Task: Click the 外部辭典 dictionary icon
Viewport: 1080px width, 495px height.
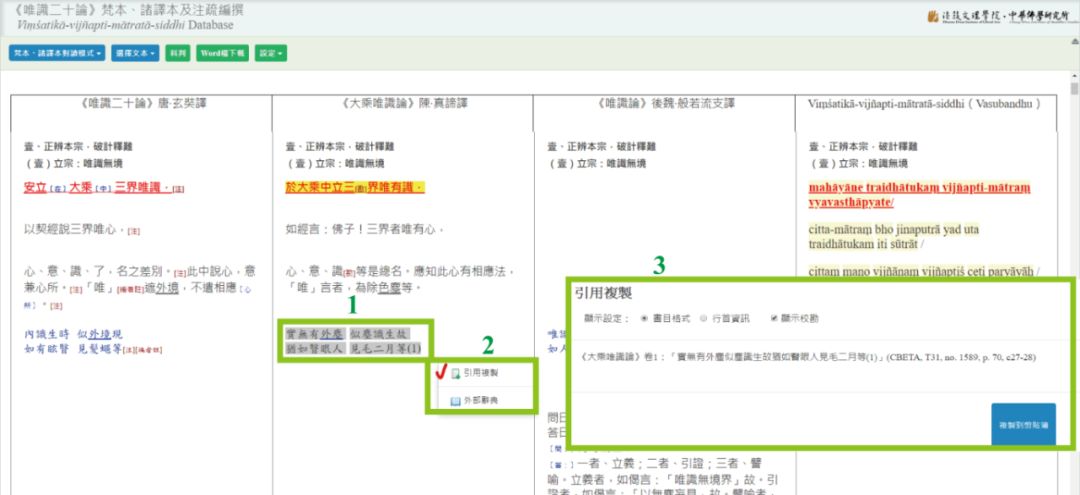Action: coord(455,400)
